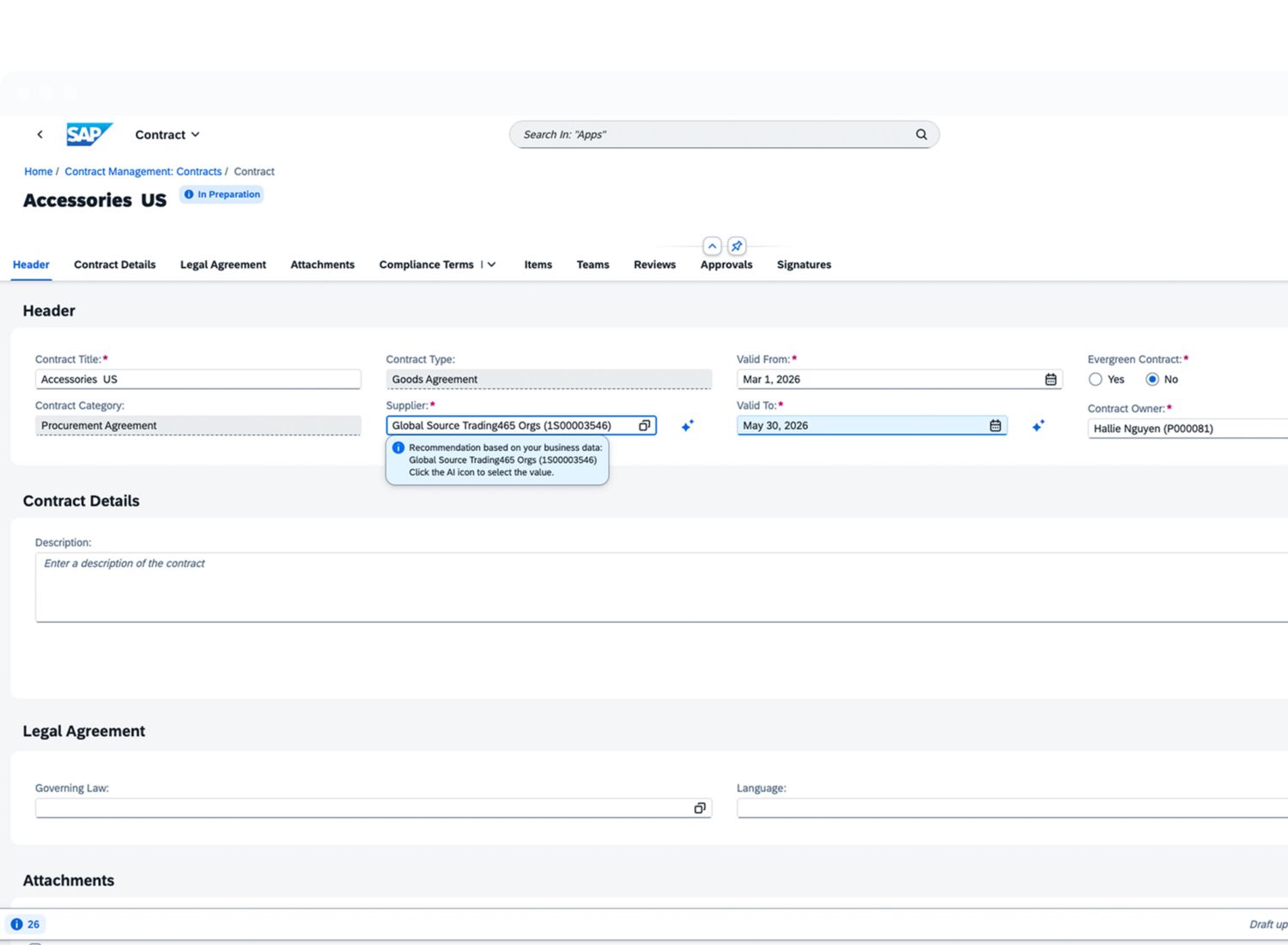The width and height of the screenshot is (1288, 945).
Task: Open the 26 messages button
Action: coord(25,924)
